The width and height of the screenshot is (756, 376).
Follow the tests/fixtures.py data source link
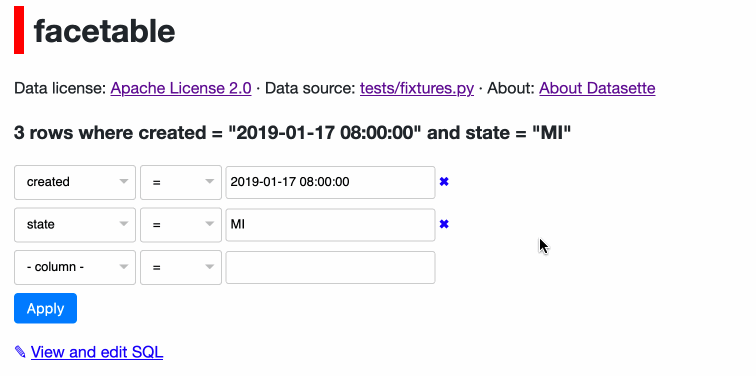point(417,88)
